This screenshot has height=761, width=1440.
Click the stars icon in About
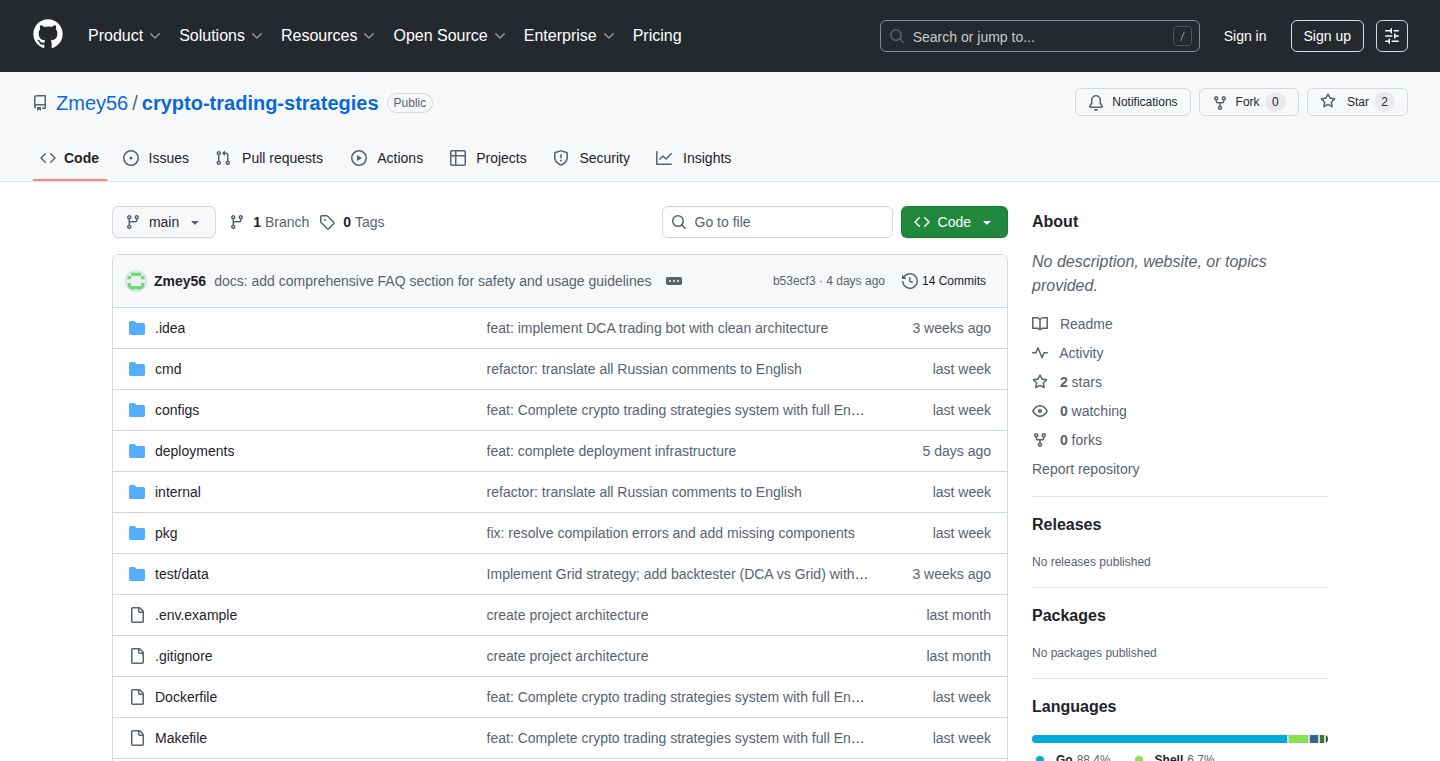(x=1040, y=382)
